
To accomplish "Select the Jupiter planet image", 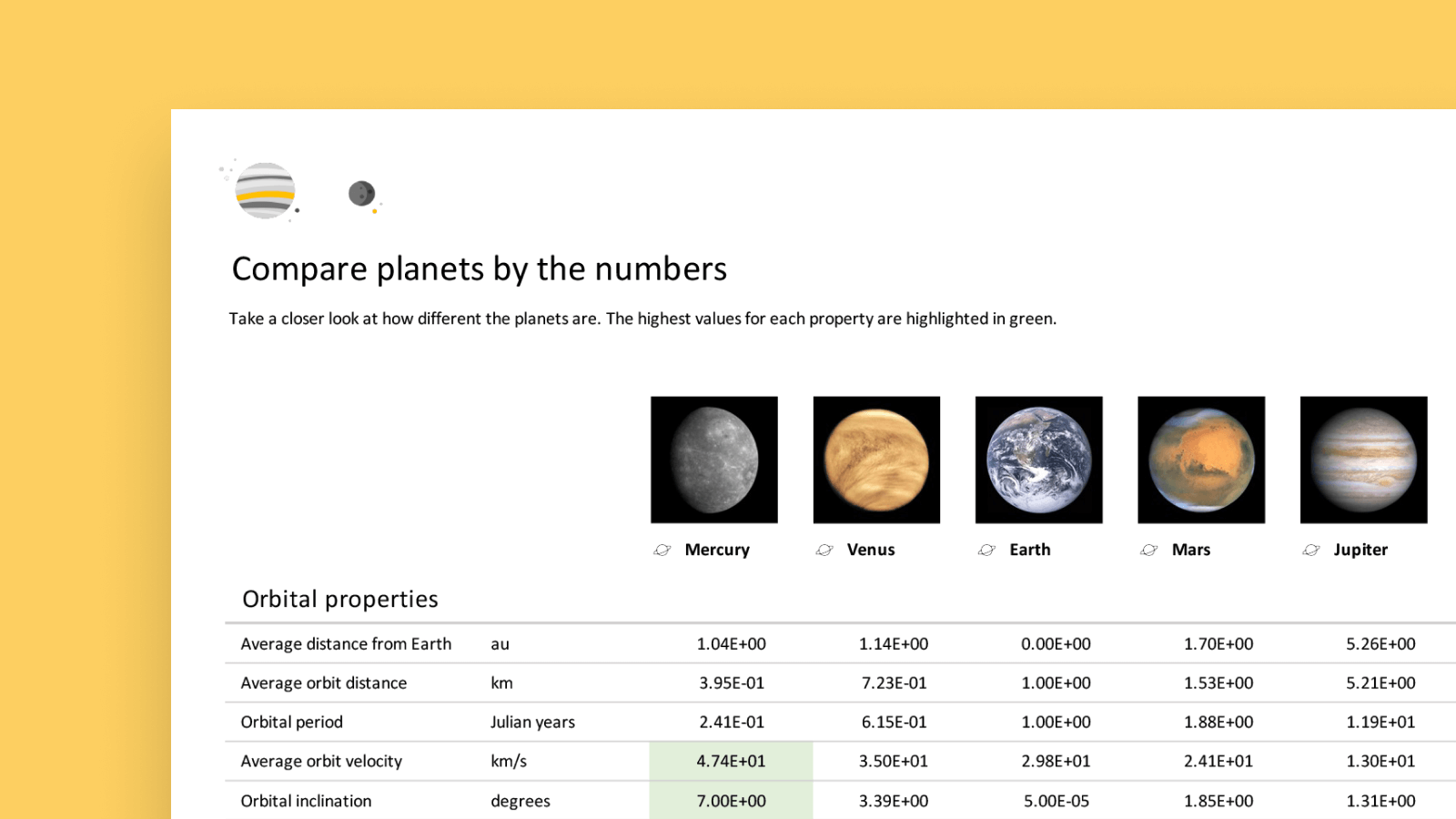I will point(1364,460).
